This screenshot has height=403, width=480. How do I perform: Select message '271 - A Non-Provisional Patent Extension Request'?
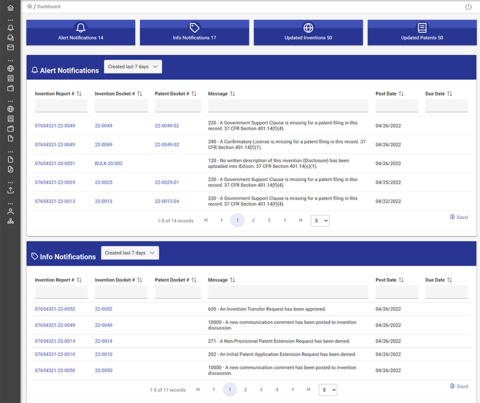(x=279, y=341)
